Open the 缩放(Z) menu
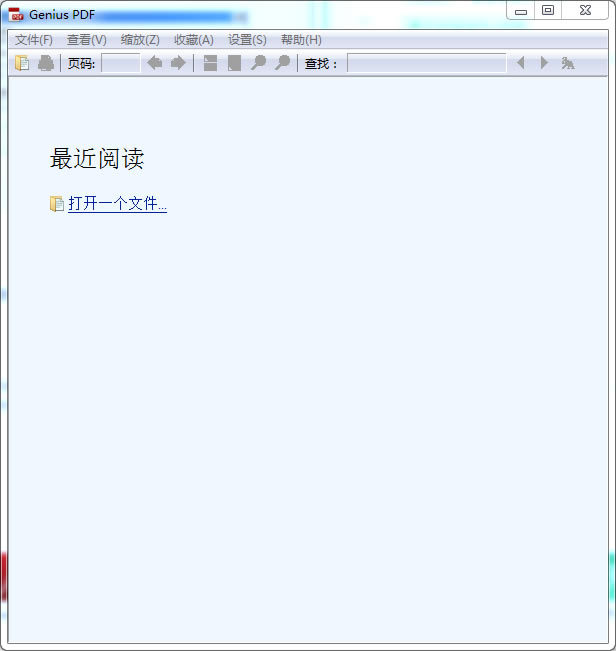This screenshot has height=651, width=616. click(x=140, y=40)
